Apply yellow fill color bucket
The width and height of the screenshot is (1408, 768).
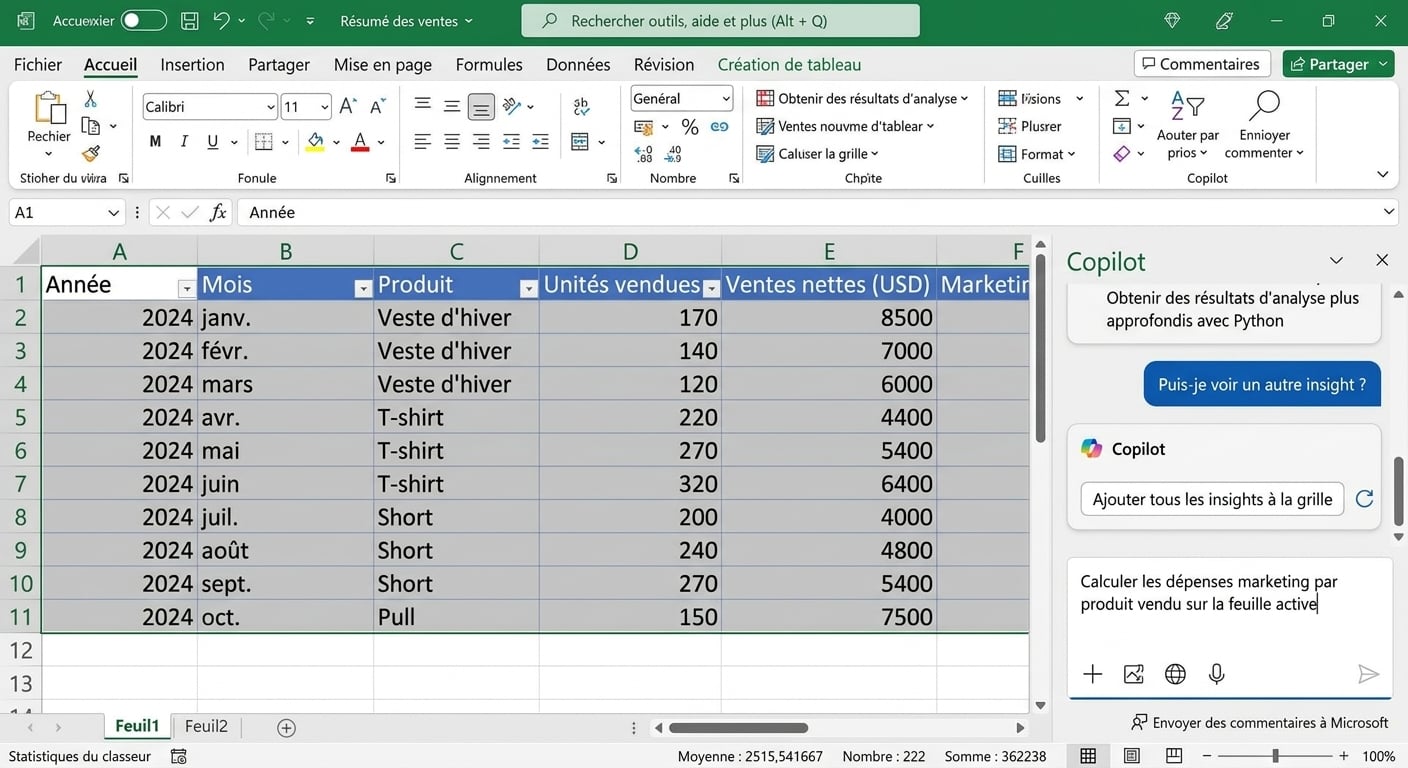pyautogui.click(x=315, y=142)
